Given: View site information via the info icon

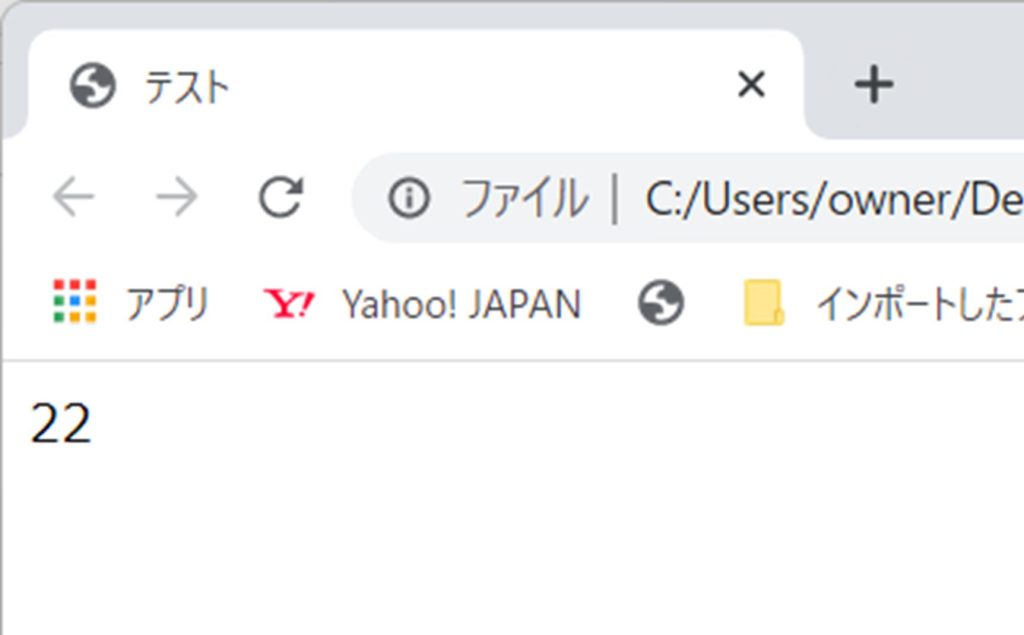Looking at the screenshot, I should [x=409, y=199].
